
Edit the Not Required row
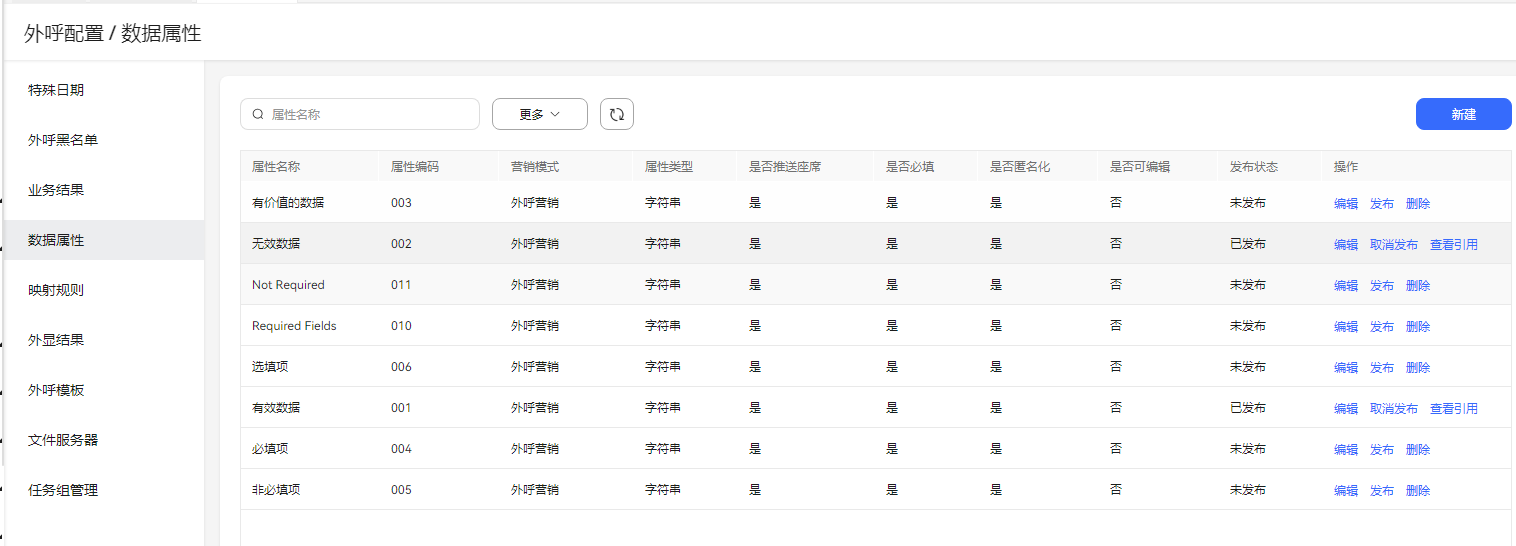tap(1346, 285)
